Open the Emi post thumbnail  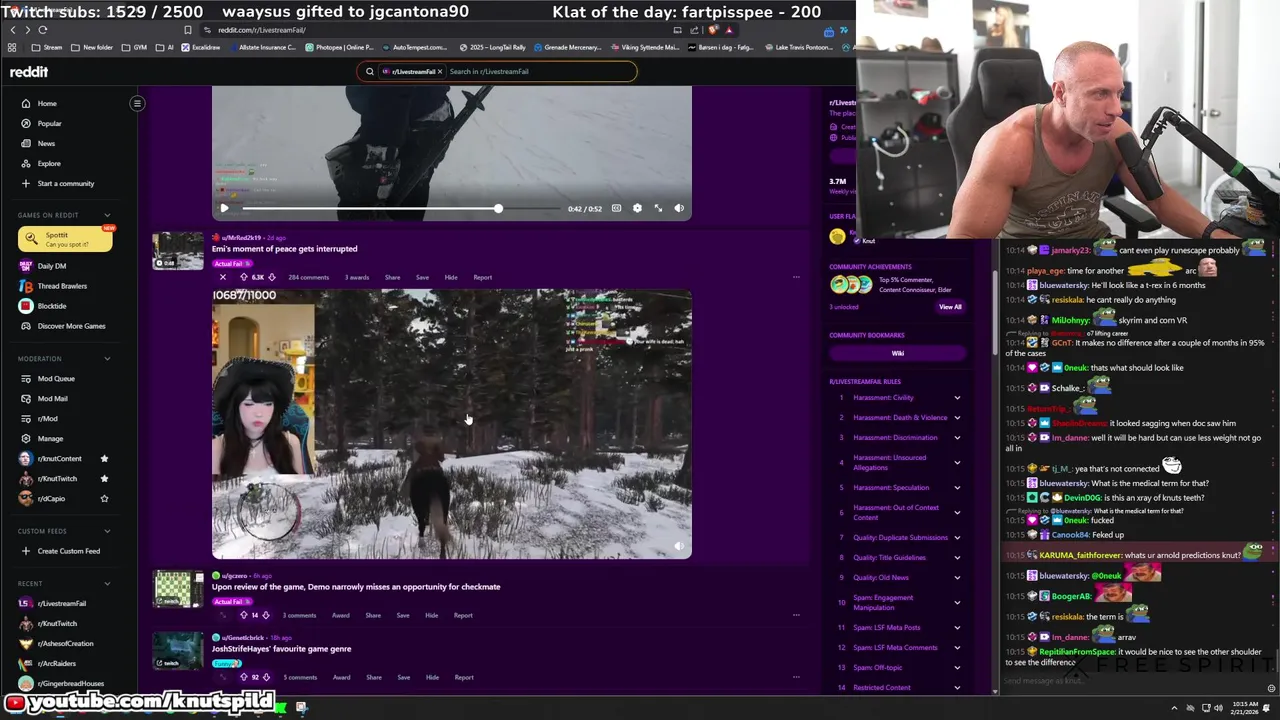[178, 251]
